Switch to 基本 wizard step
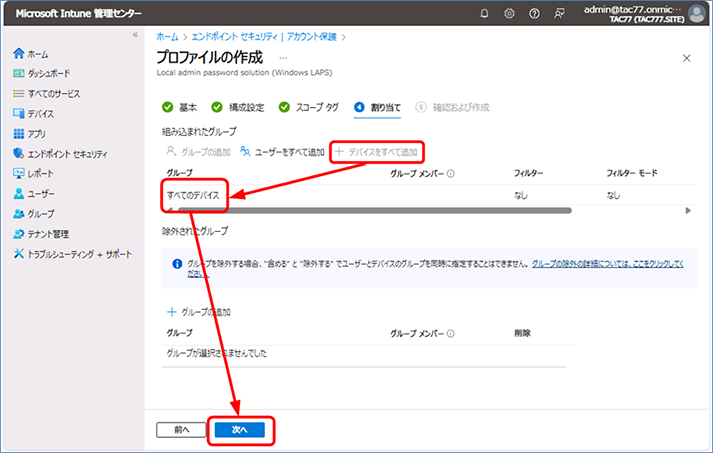713x453 pixels. click(180, 107)
